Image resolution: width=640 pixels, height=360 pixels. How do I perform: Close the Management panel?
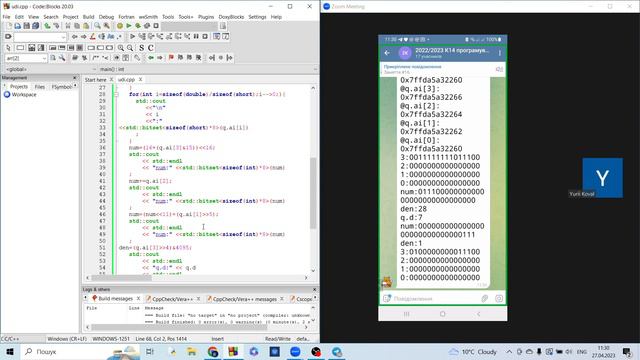click(x=75, y=78)
